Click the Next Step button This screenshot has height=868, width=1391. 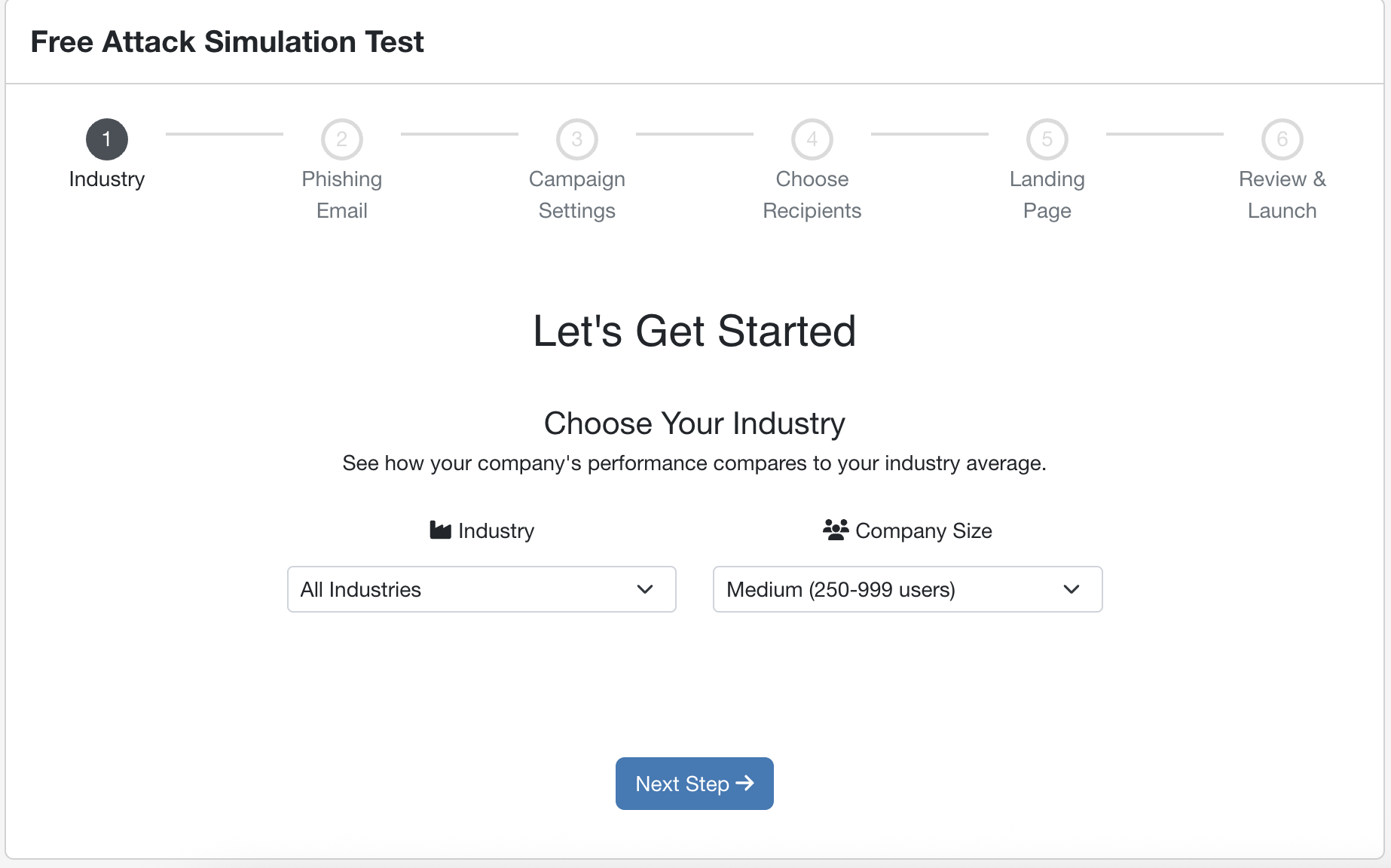(695, 784)
